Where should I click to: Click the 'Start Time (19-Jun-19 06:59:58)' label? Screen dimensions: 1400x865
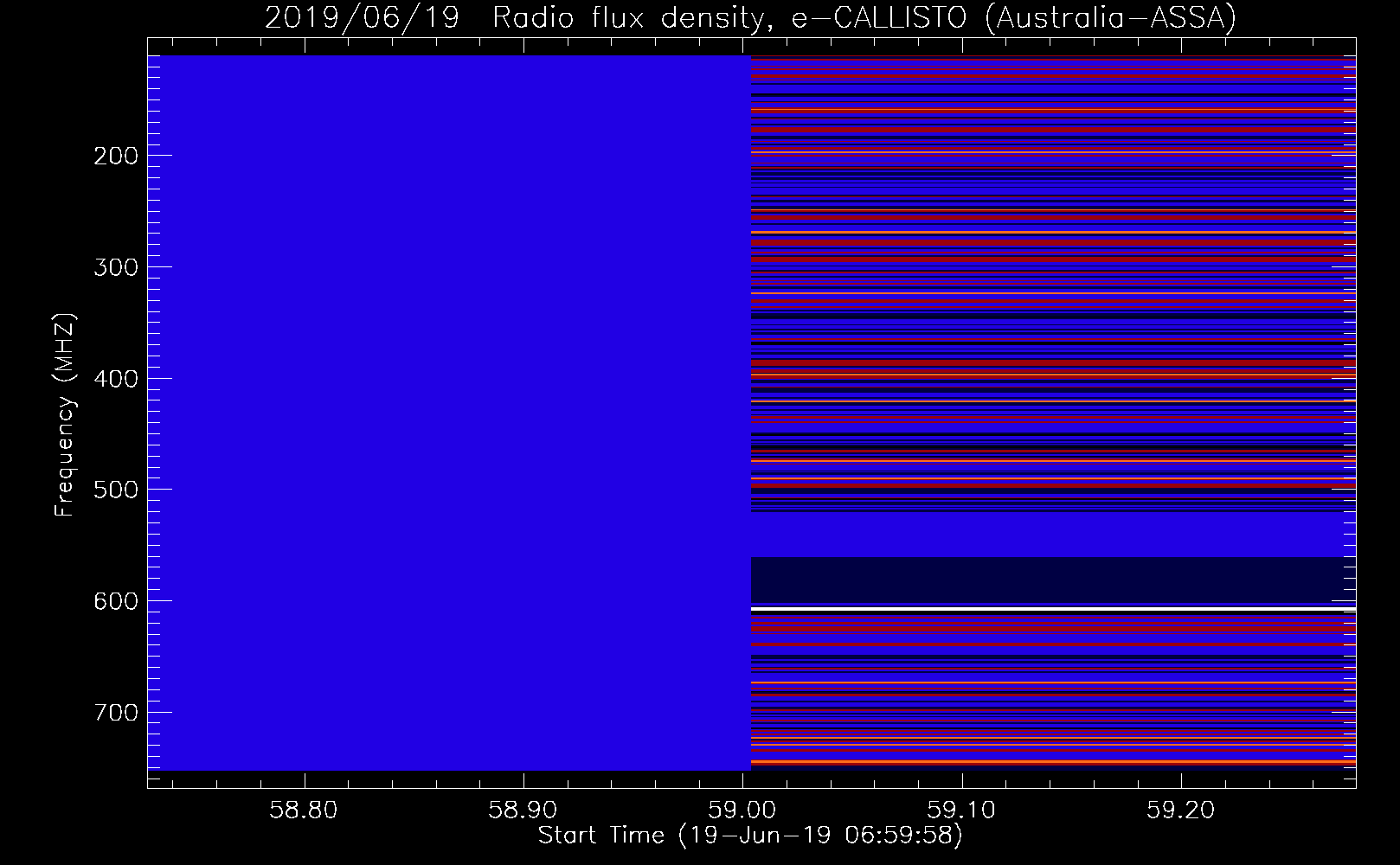click(x=750, y=836)
